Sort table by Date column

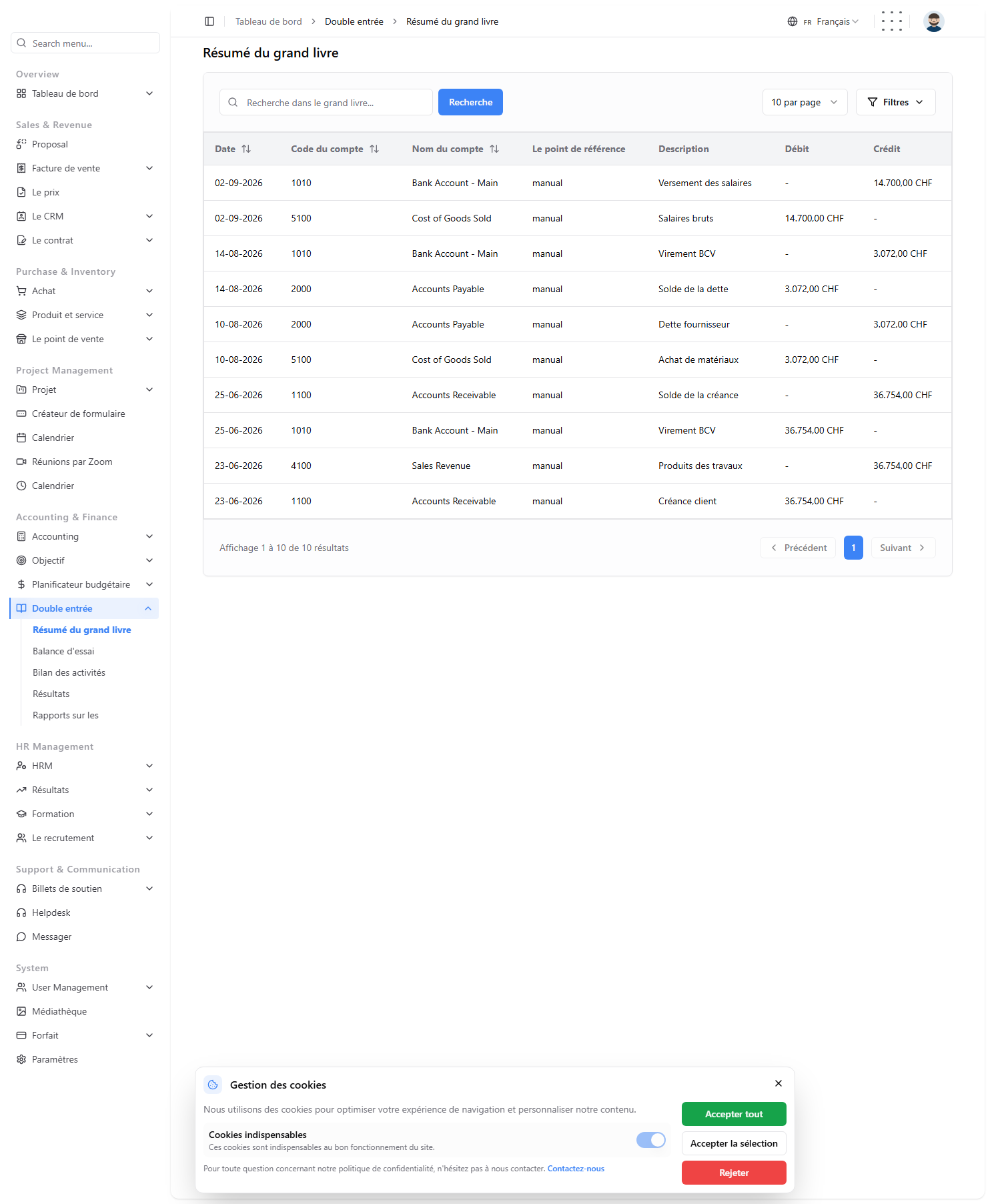pyautogui.click(x=246, y=149)
